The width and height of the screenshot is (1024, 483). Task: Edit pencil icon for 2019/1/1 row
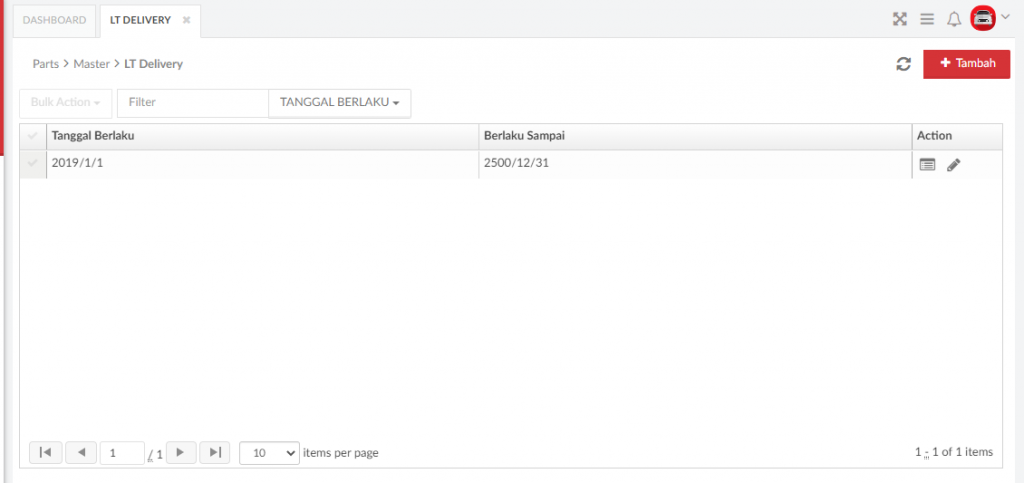954,165
